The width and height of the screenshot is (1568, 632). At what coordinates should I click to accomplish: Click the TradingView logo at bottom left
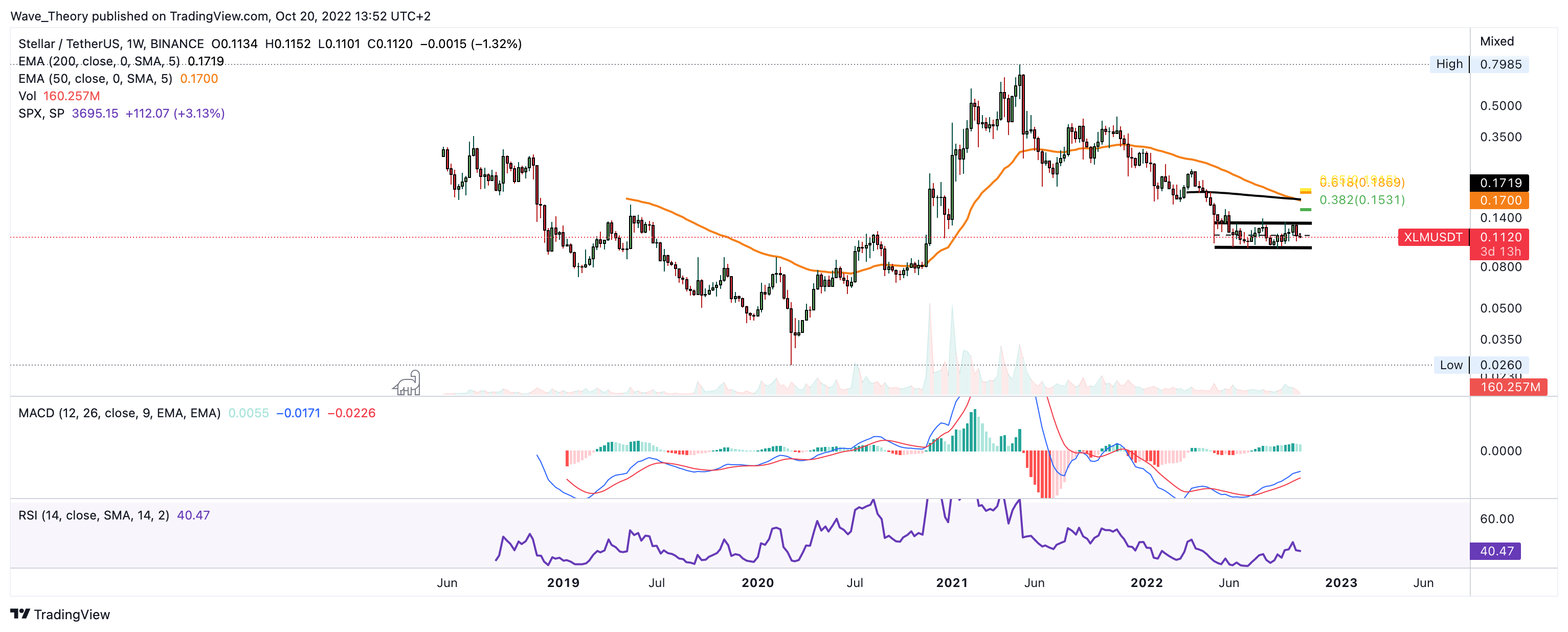coord(60,614)
